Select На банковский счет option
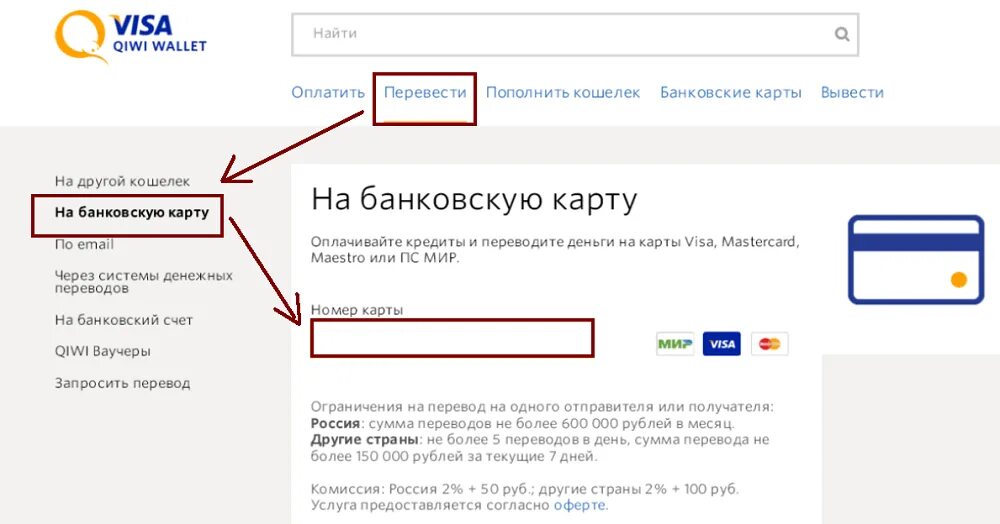 point(124,320)
